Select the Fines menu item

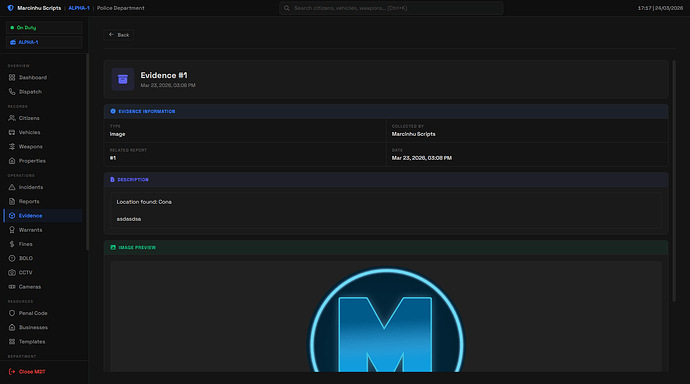[43, 244]
